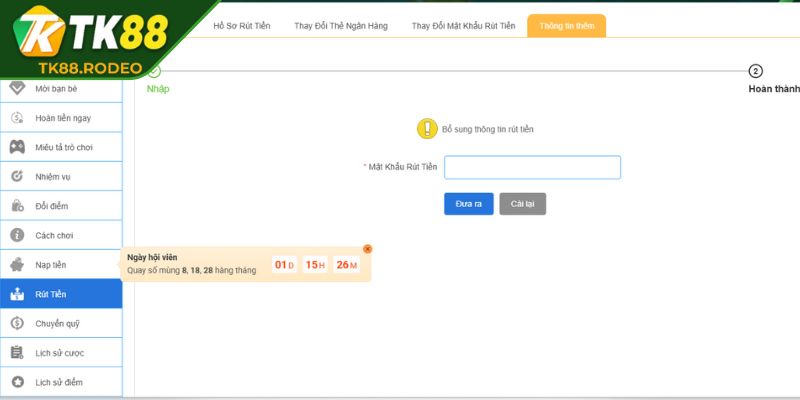
Task: Click the Nhiệm vụ target icon
Action: pos(17,176)
